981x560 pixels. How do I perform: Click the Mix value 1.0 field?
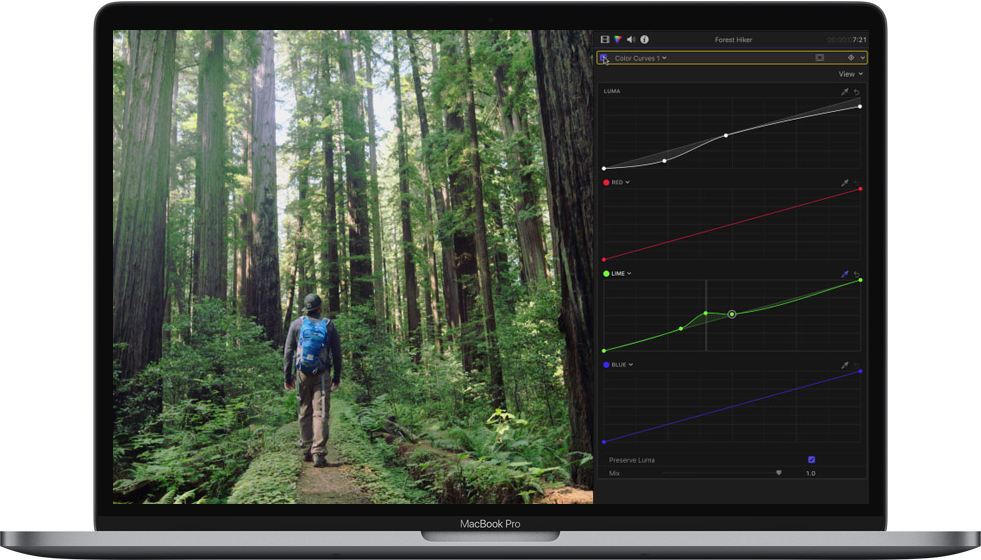pos(811,473)
